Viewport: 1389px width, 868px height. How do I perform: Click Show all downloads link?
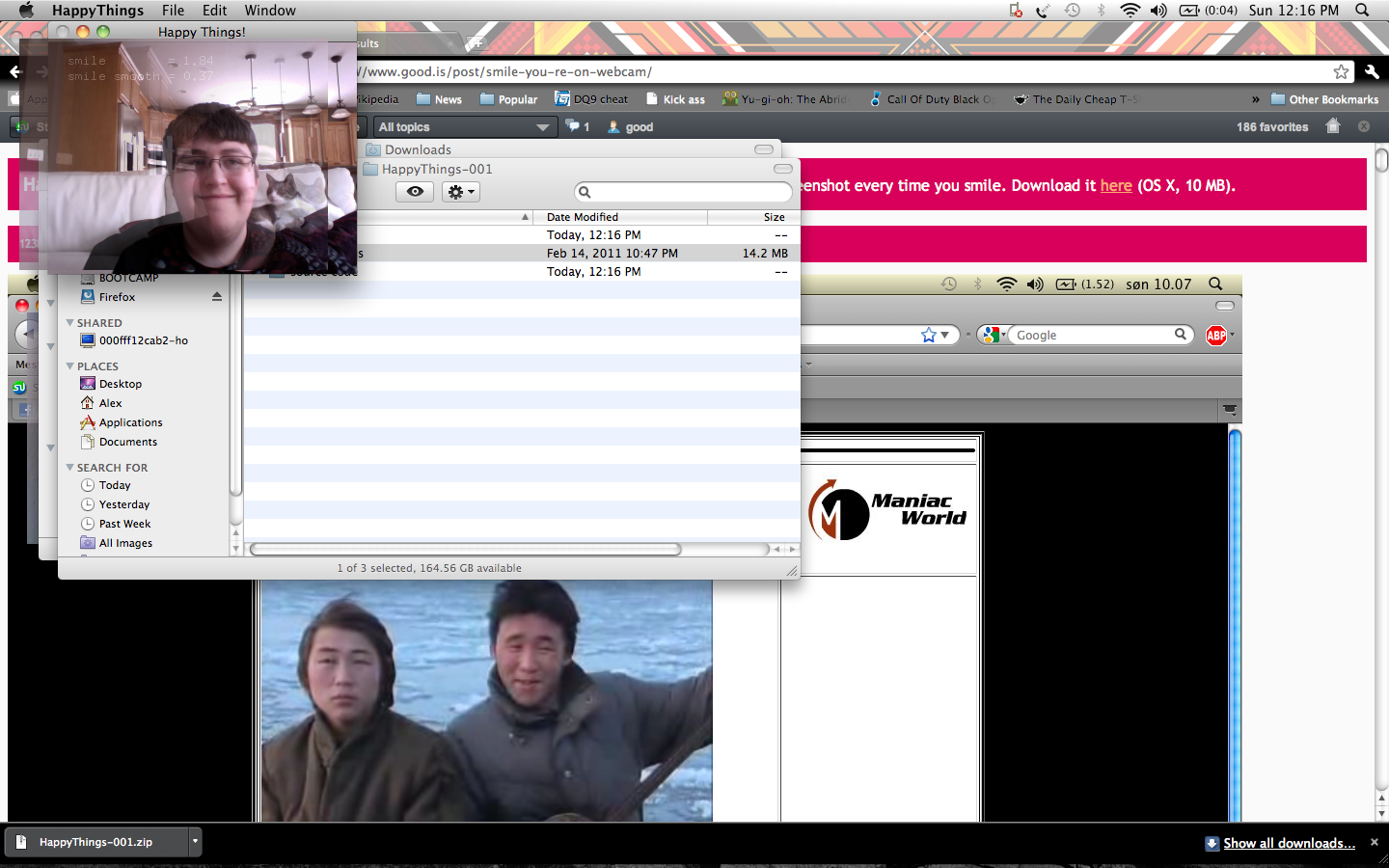(x=1288, y=843)
